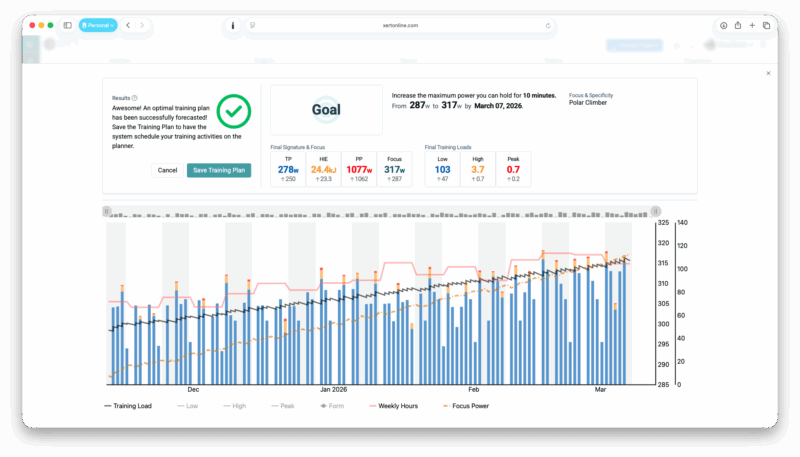Click the TP 278w value
800x457 pixels.
288,170
